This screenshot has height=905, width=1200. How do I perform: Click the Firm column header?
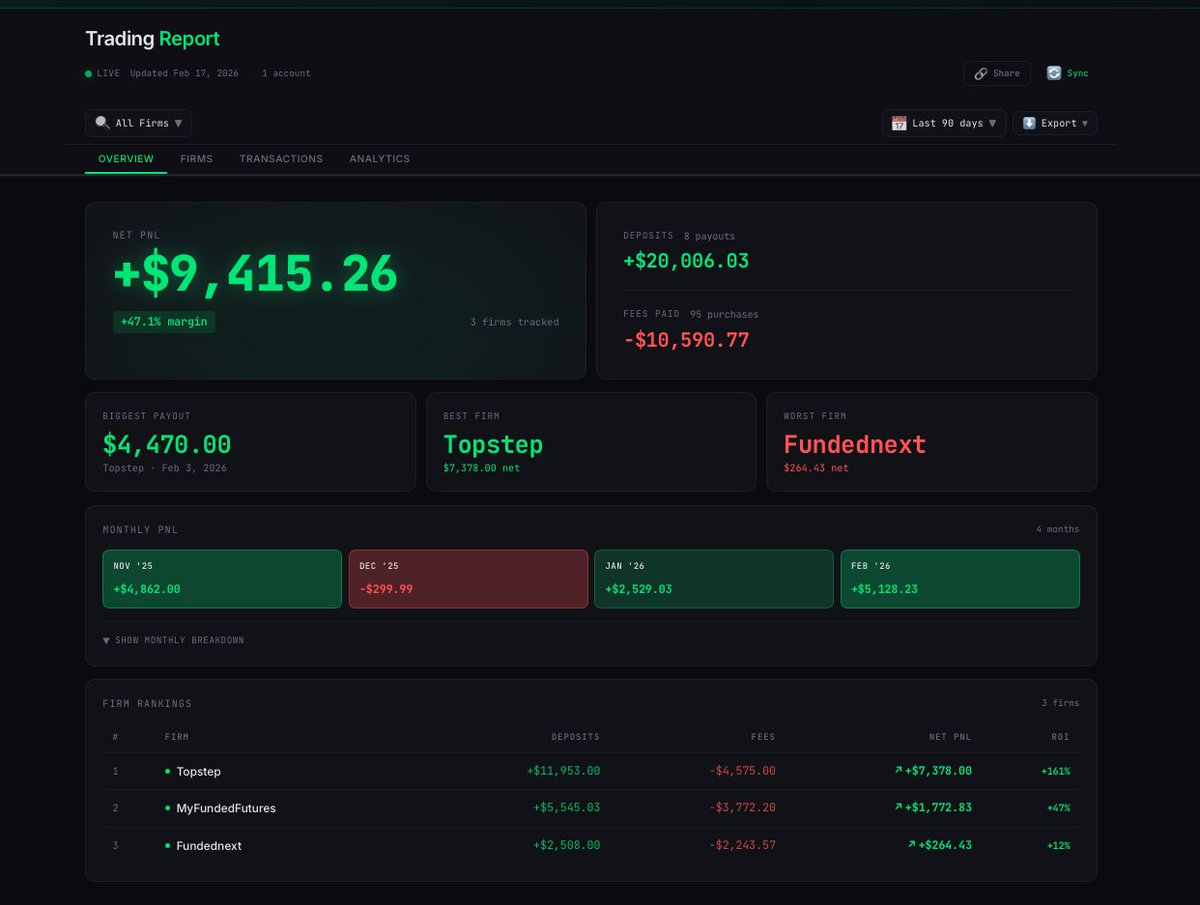click(176, 737)
